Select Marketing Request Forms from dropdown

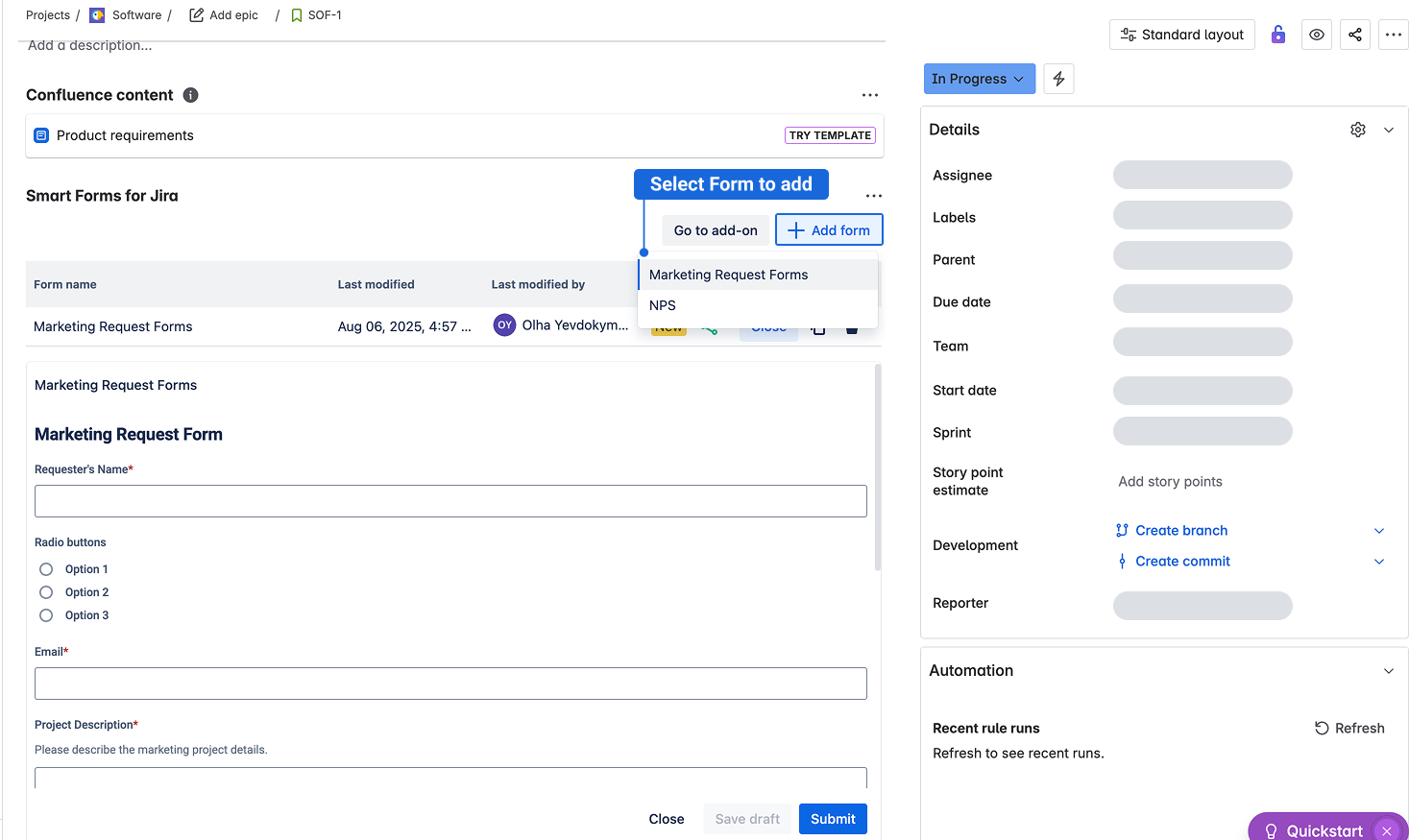click(728, 275)
